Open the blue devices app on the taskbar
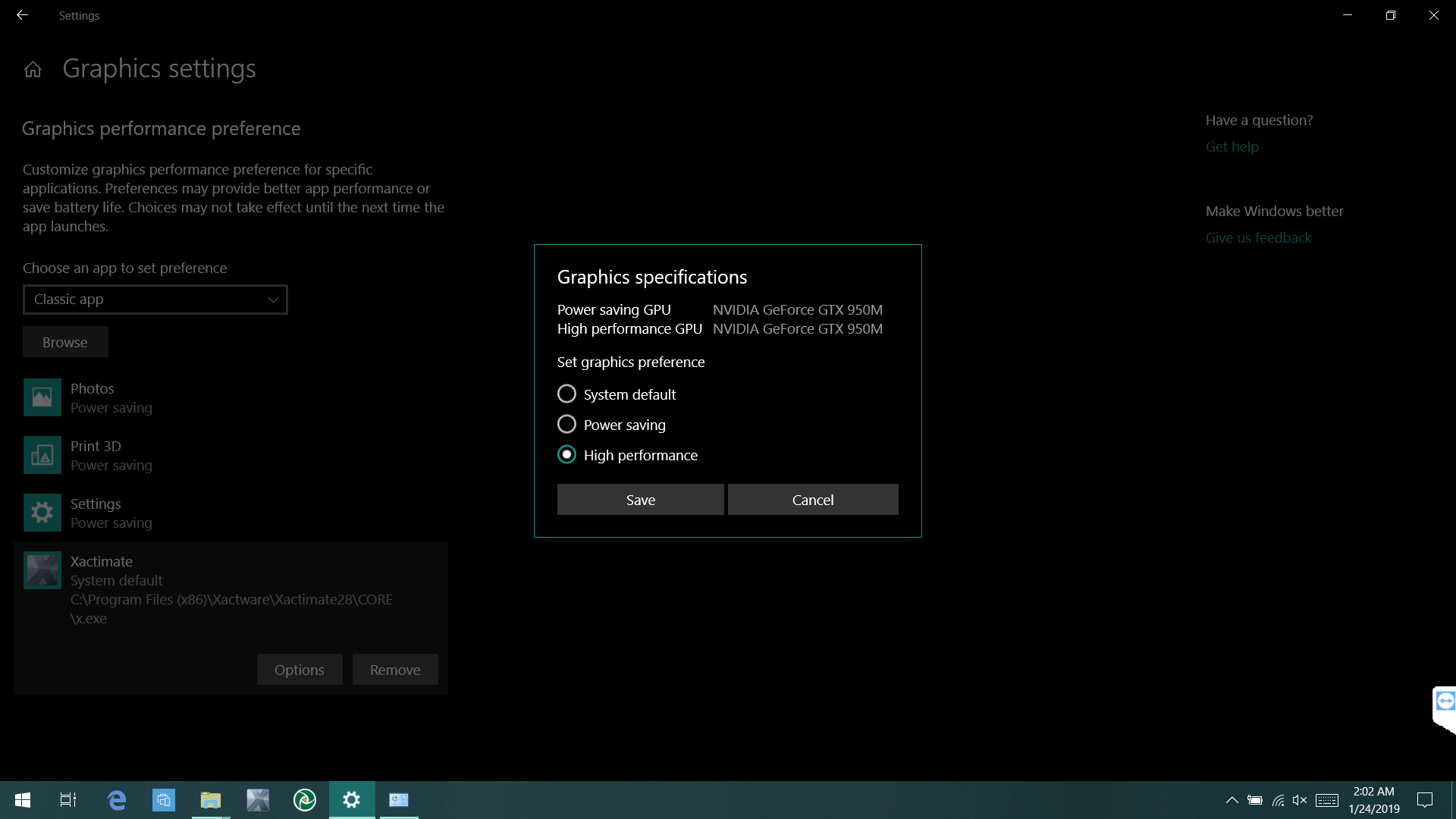Screen dimensions: 1456x819 coord(163,800)
